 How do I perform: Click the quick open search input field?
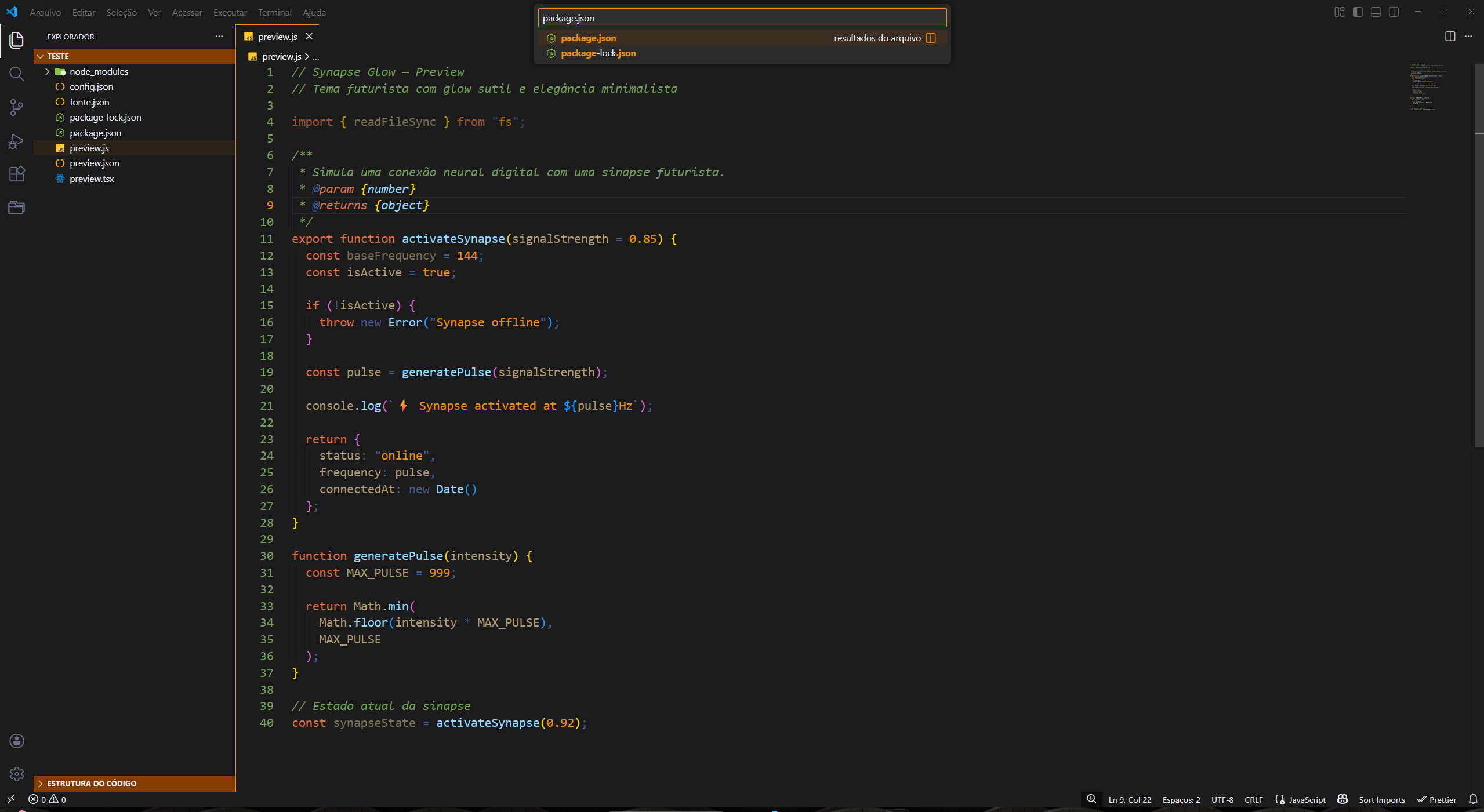click(742, 18)
